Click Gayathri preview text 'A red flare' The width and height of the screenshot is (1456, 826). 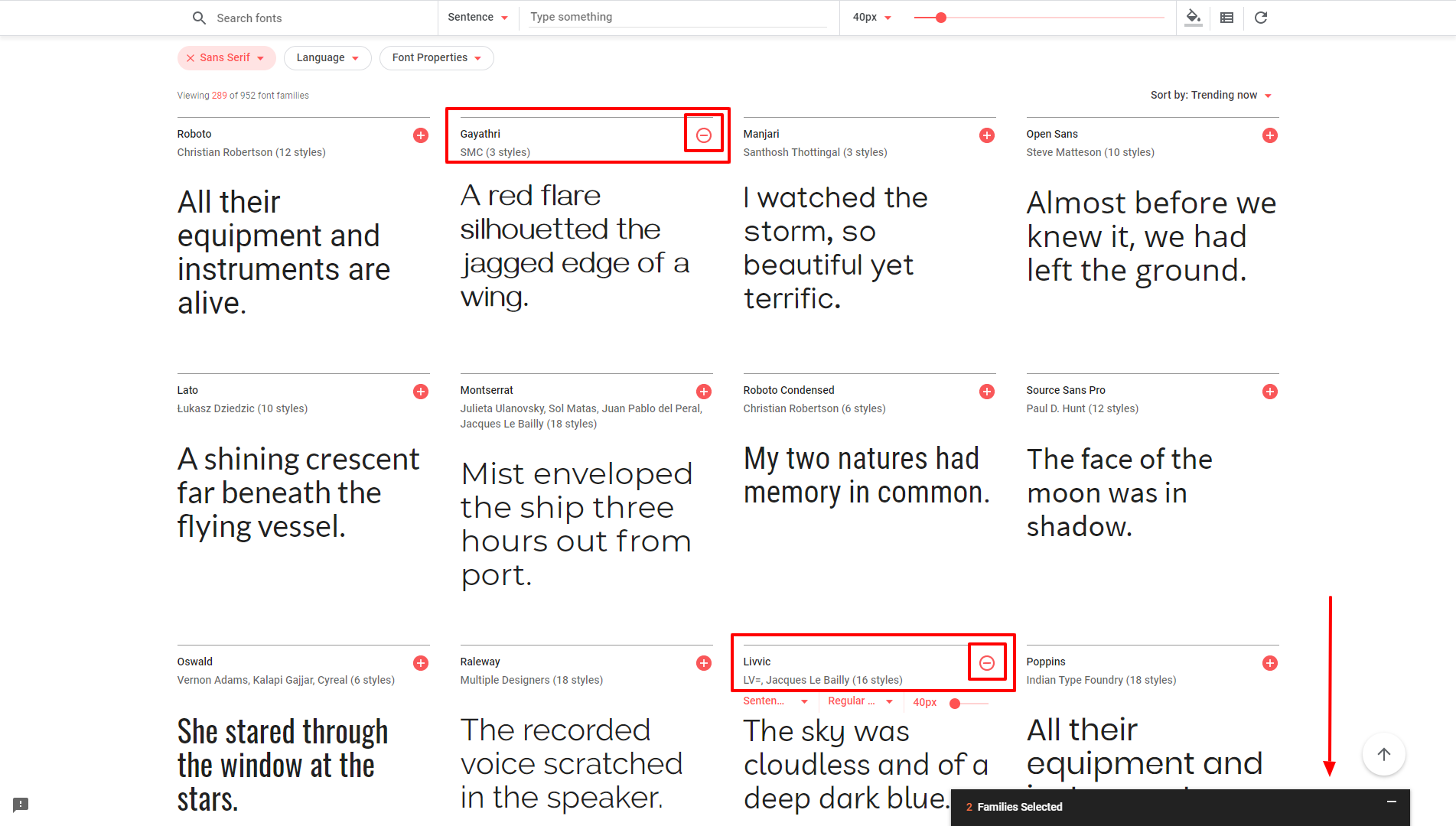click(575, 246)
